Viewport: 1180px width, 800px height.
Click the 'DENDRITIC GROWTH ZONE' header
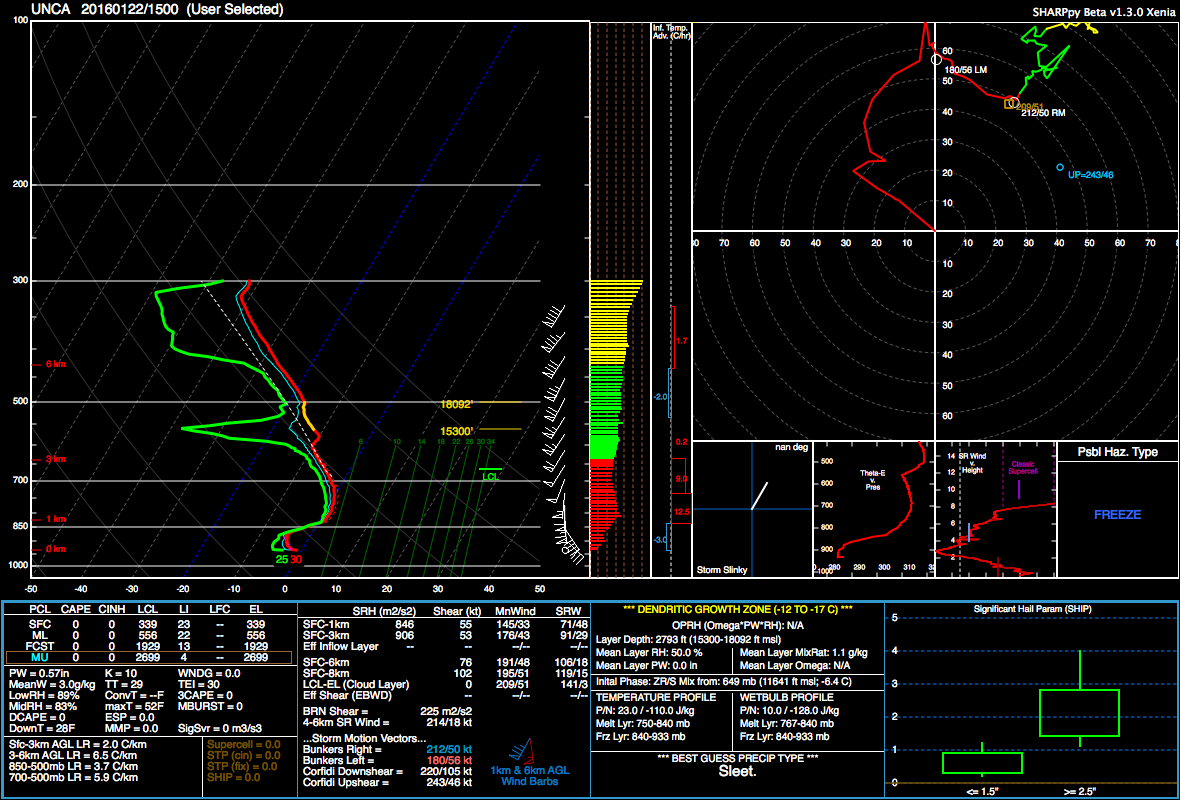coord(738,609)
